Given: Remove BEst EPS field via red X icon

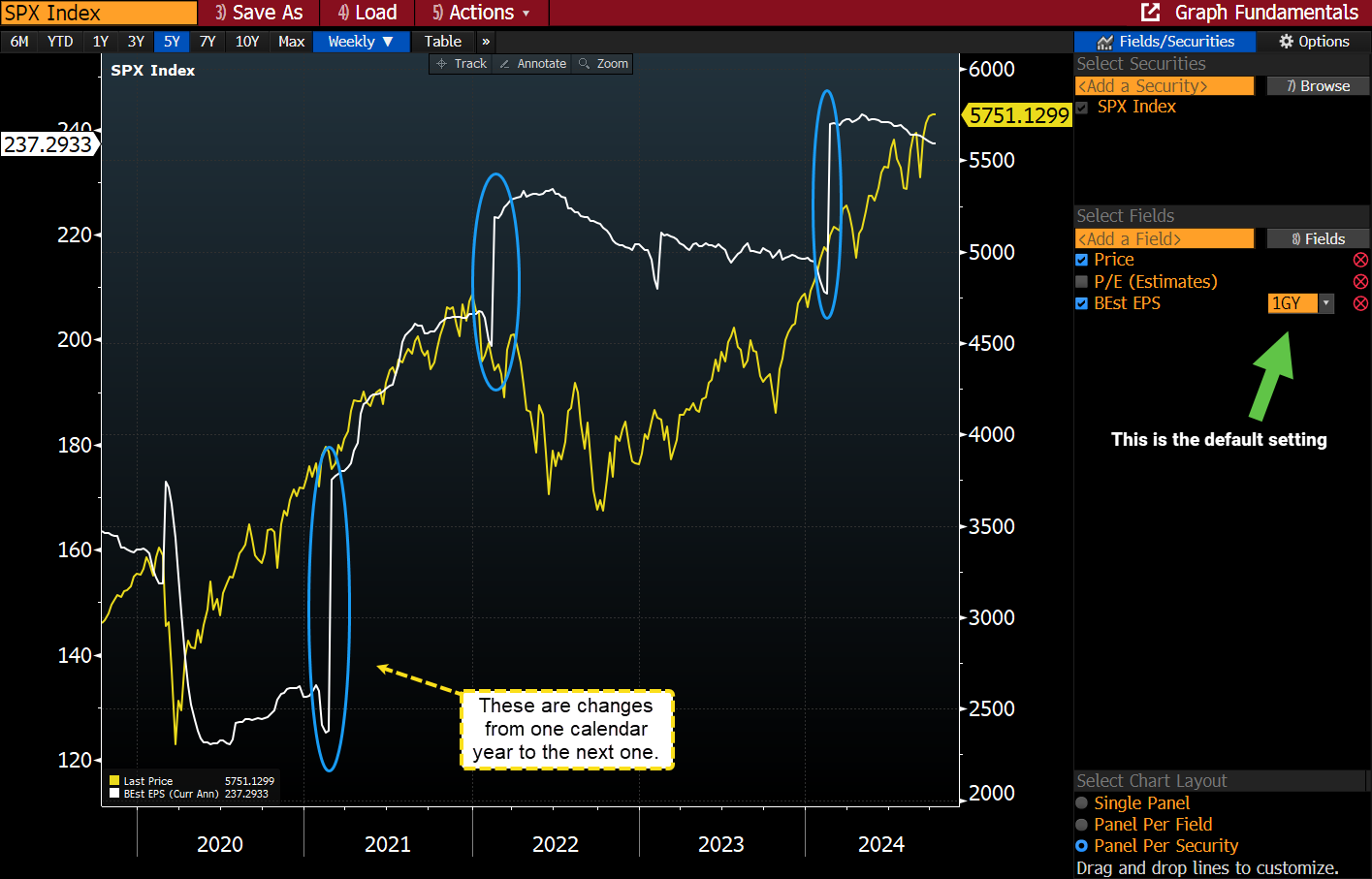Looking at the screenshot, I should tap(1360, 302).
